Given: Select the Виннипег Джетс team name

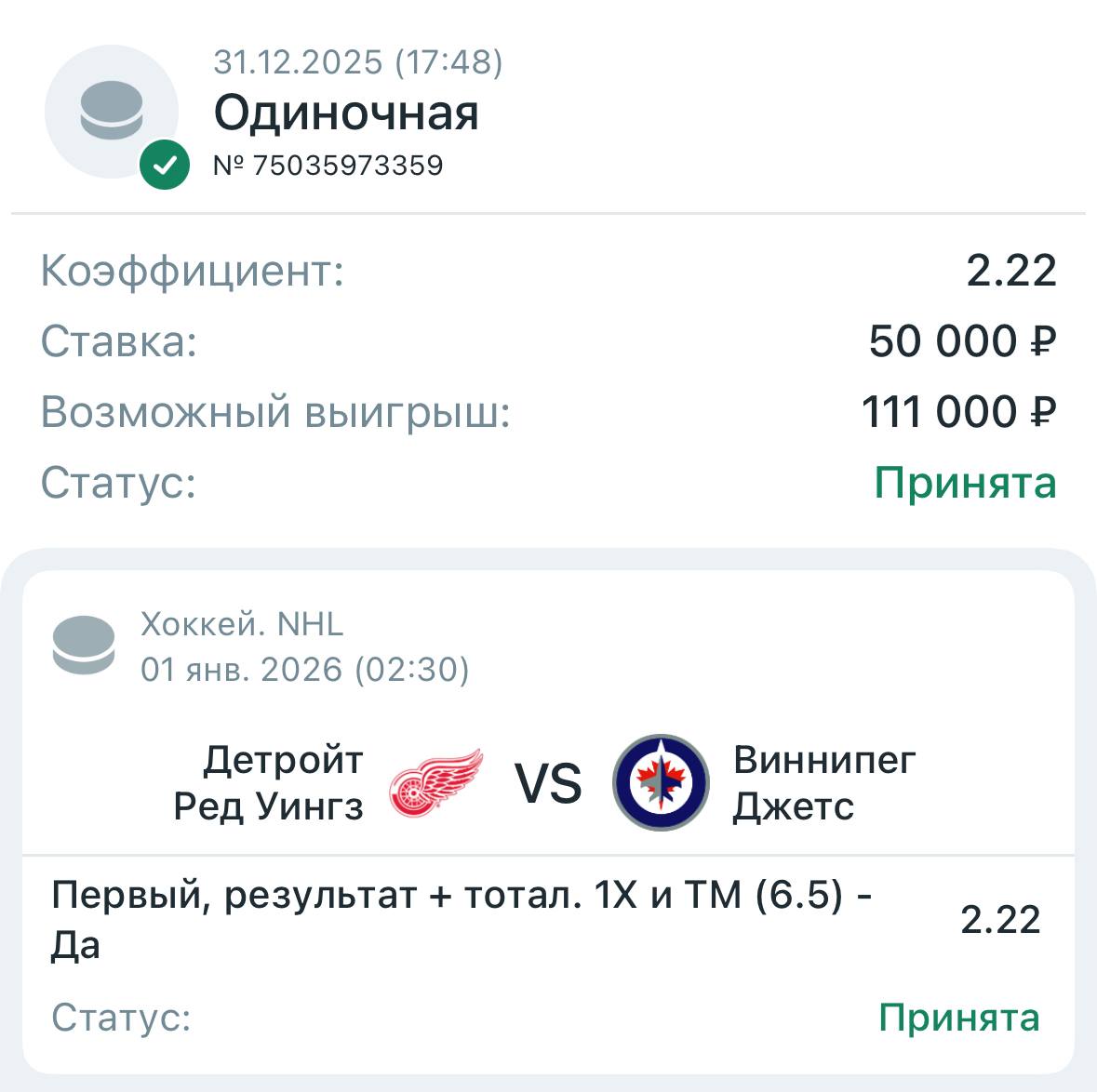Looking at the screenshot, I should coord(824,783).
